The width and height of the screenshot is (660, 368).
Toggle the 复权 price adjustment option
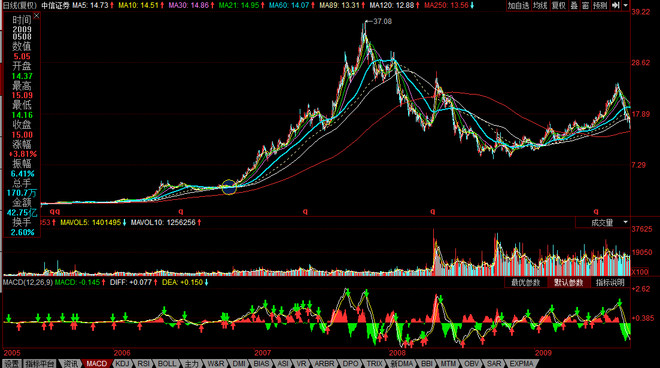pyautogui.click(x=559, y=5)
